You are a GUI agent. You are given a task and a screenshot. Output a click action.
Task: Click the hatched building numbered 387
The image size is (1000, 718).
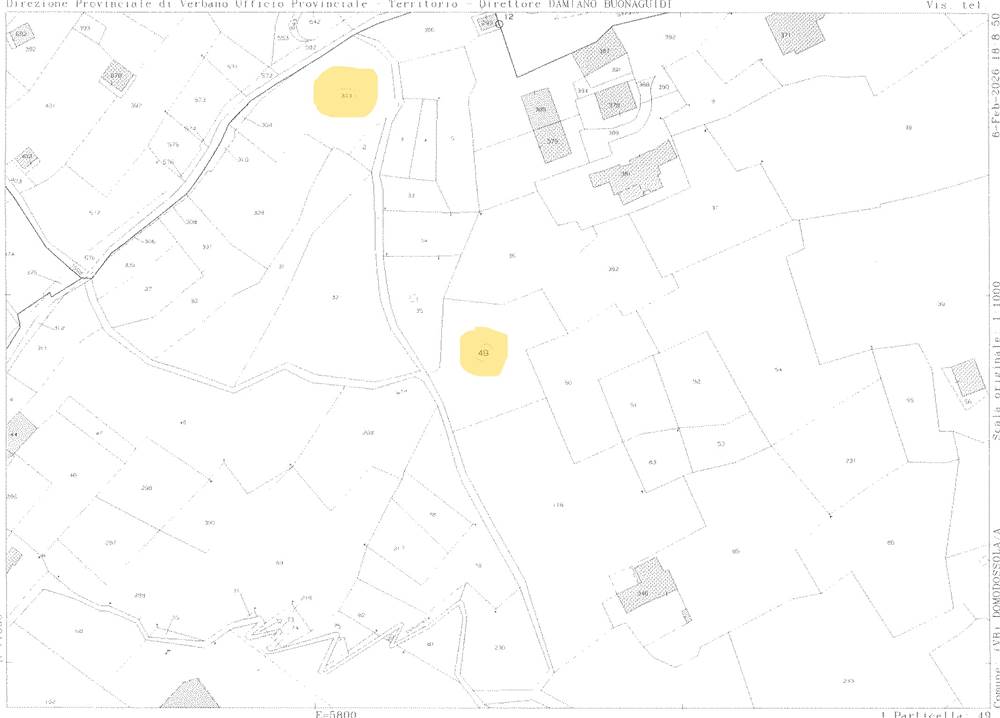[603, 52]
